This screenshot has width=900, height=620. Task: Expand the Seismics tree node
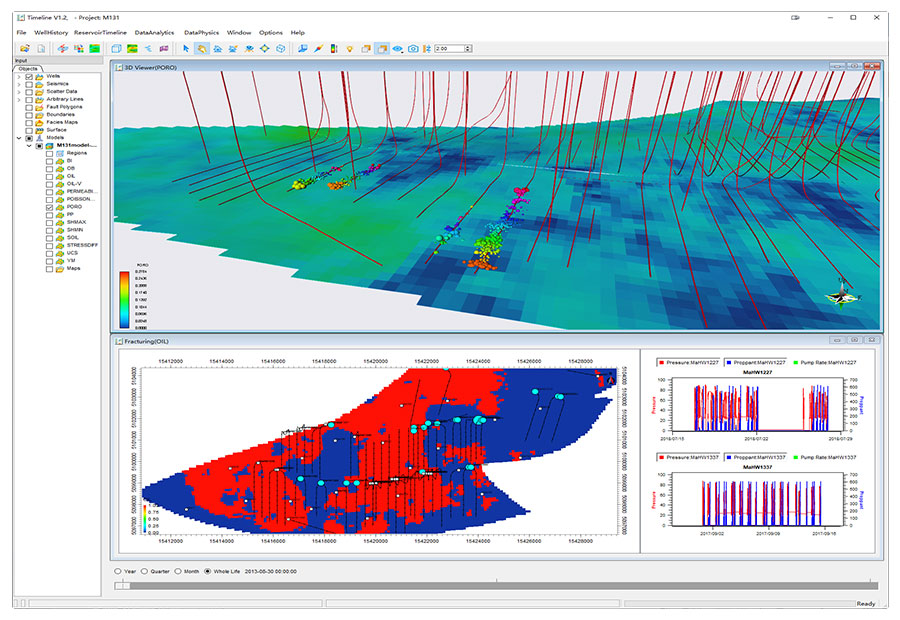point(19,84)
